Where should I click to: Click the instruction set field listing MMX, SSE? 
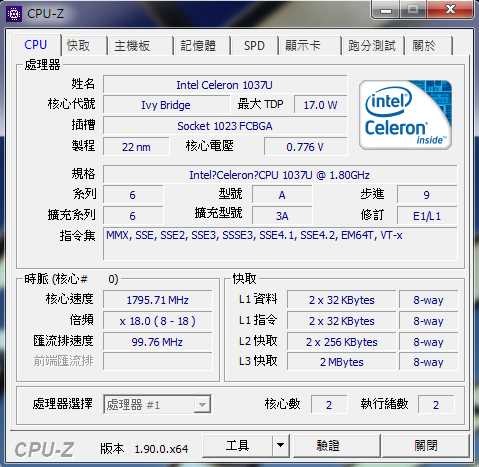click(280, 244)
